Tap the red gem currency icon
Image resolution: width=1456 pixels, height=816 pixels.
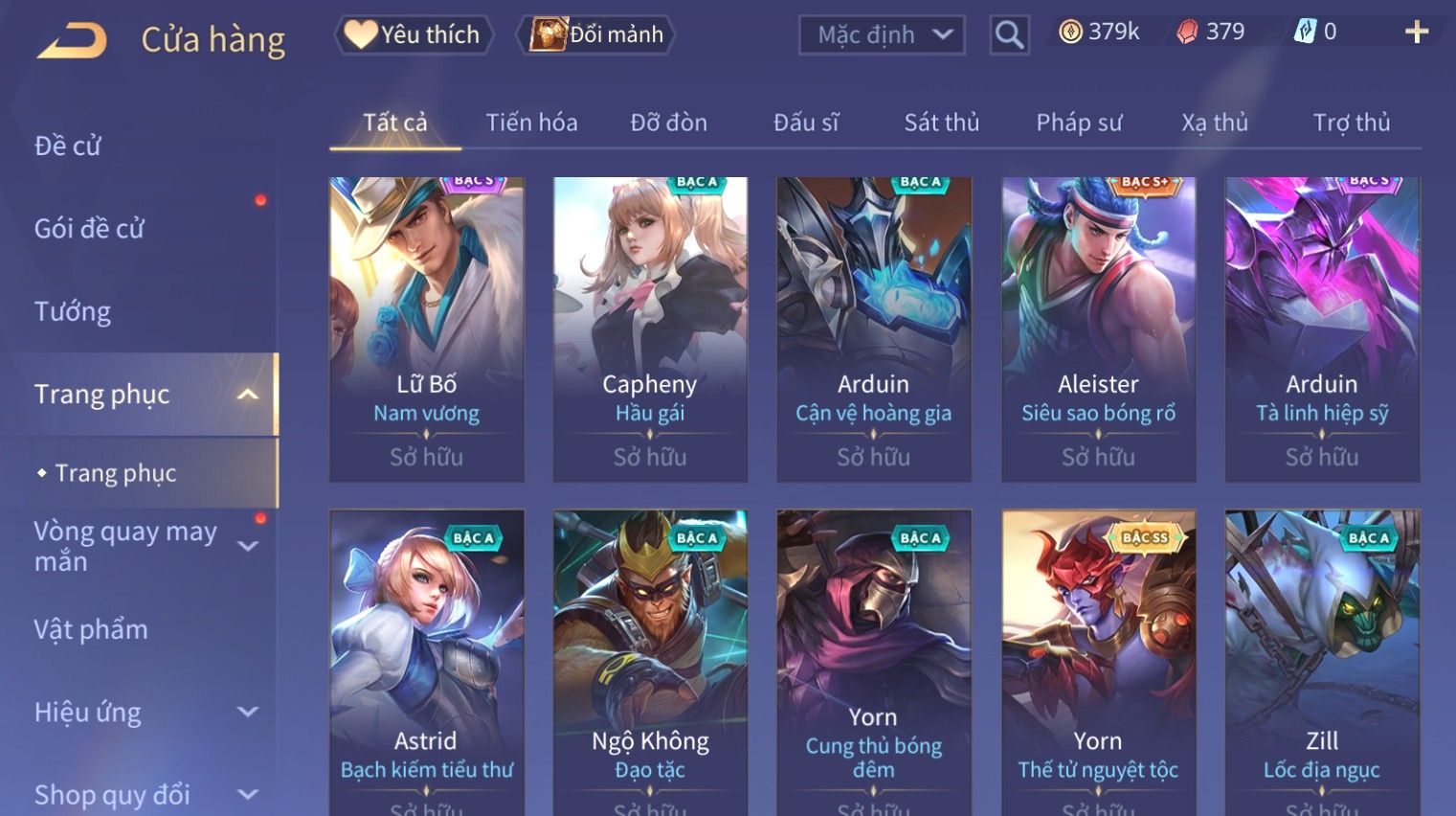tap(1187, 33)
